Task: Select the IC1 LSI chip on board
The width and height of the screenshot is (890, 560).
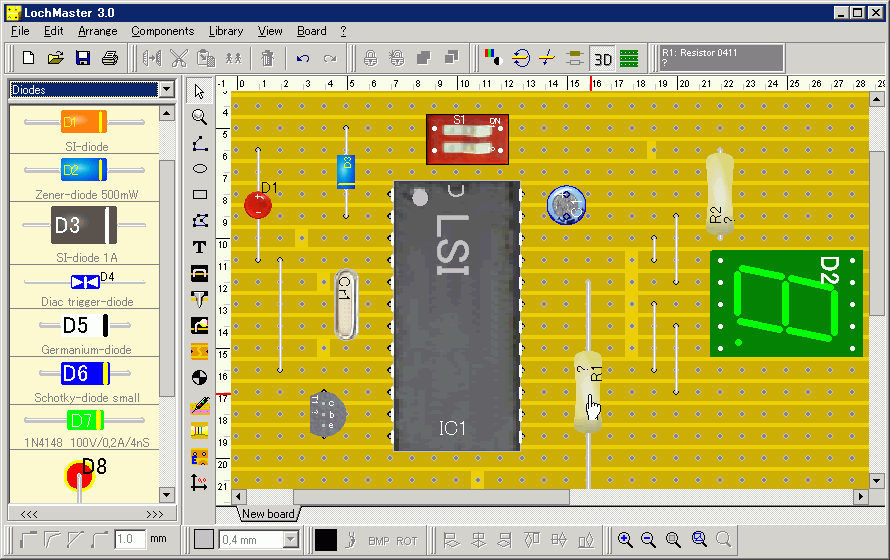Action: [x=457, y=316]
